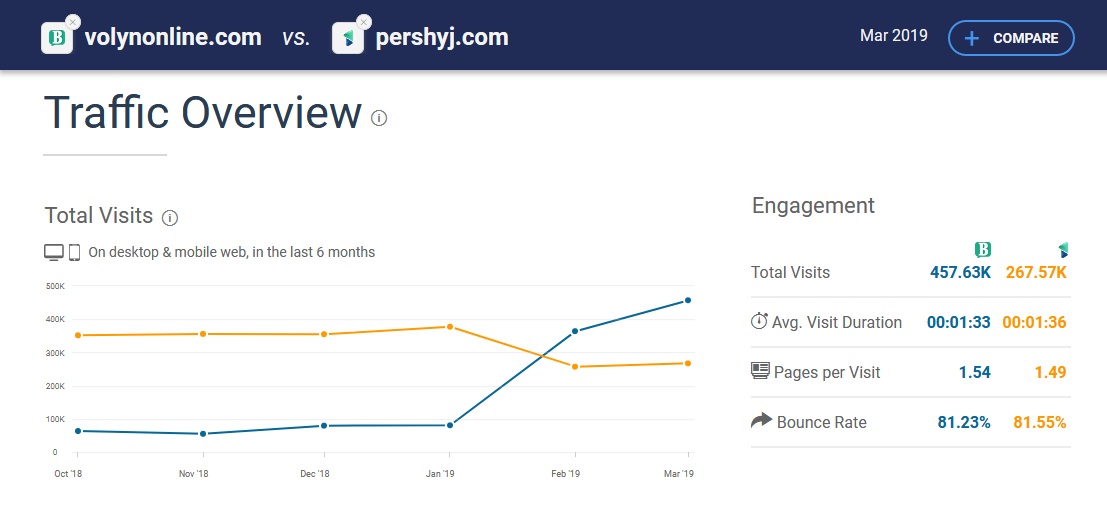The image size is (1107, 507).
Task: Click the volynonline.com favicon icon in header
Action: [x=57, y=38]
